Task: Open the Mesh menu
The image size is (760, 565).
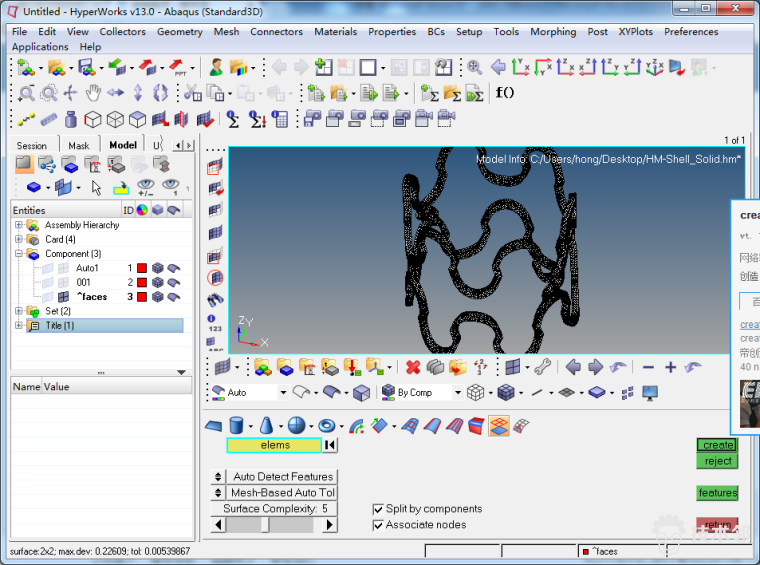Action: tap(226, 32)
